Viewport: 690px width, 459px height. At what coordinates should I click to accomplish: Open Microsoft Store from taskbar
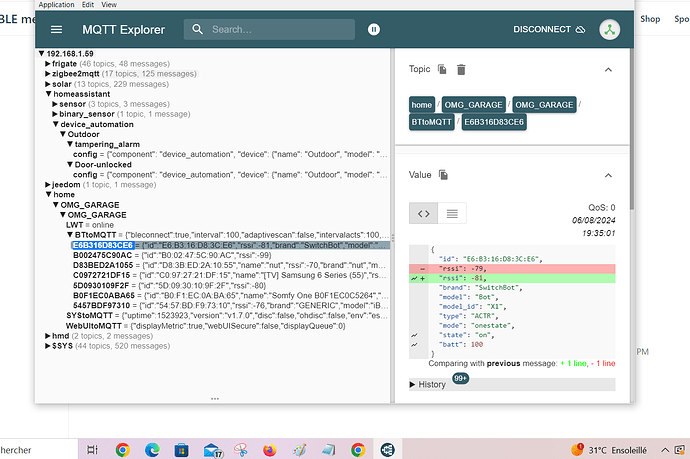point(181,450)
